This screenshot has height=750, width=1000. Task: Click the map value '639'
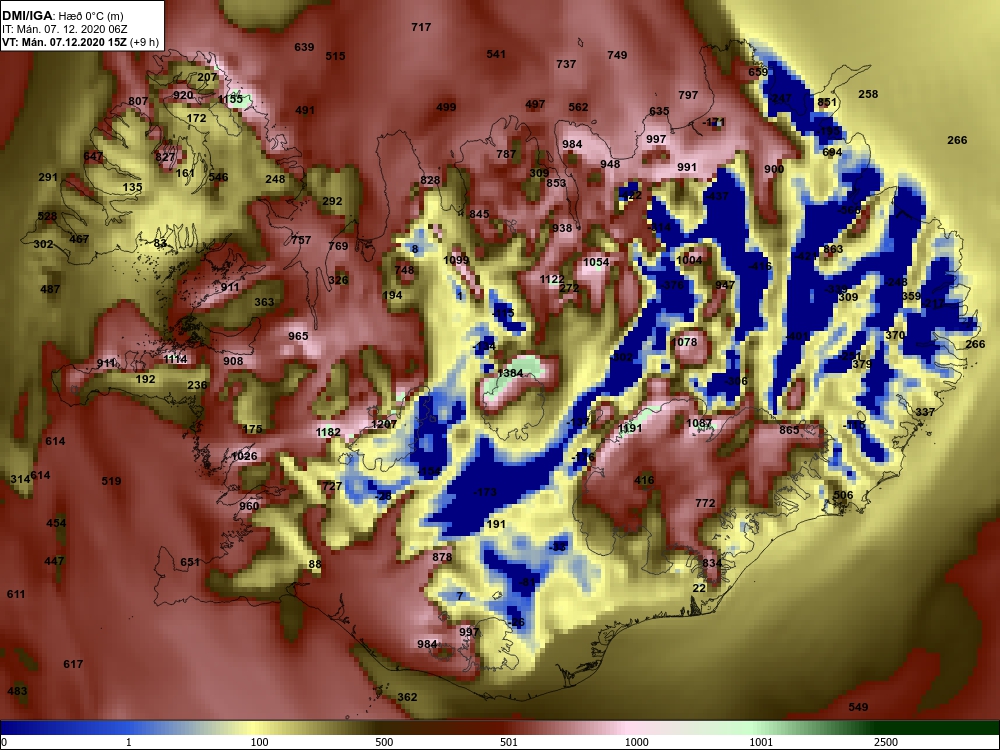pos(304,47)
